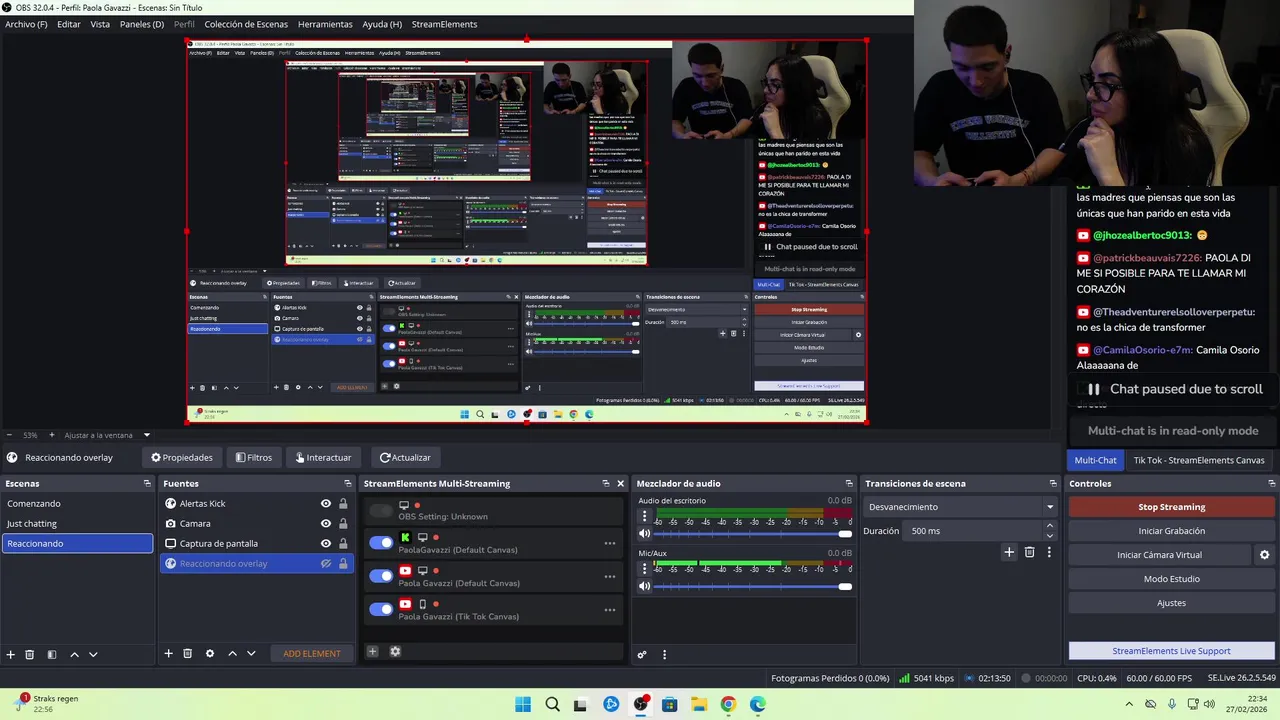Hide the Captura de pantalla source
Image resolution: width=1280 pixels, height=720 pixels.
tap(325, 543)
